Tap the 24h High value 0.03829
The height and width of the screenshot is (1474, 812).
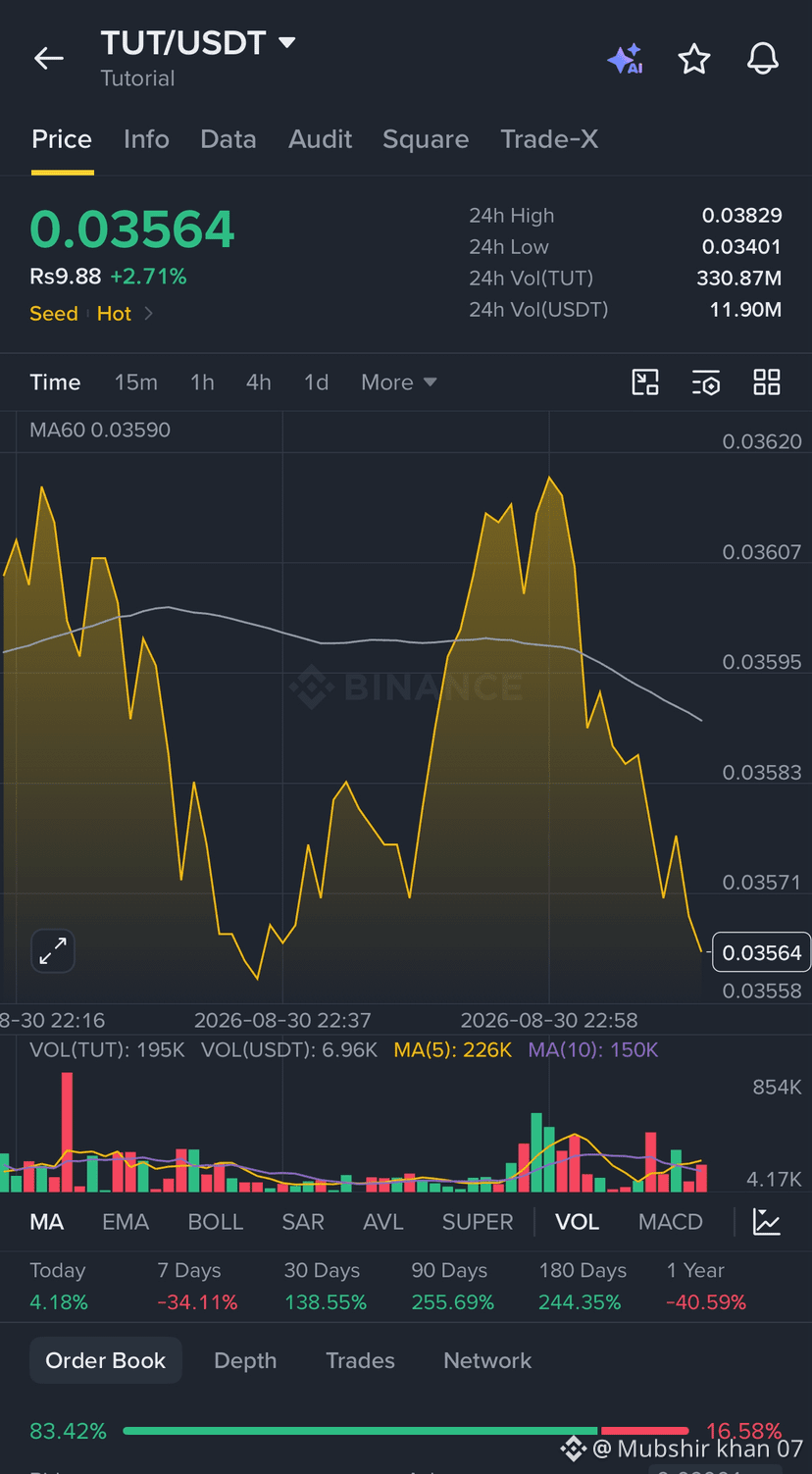coord(741,216)
